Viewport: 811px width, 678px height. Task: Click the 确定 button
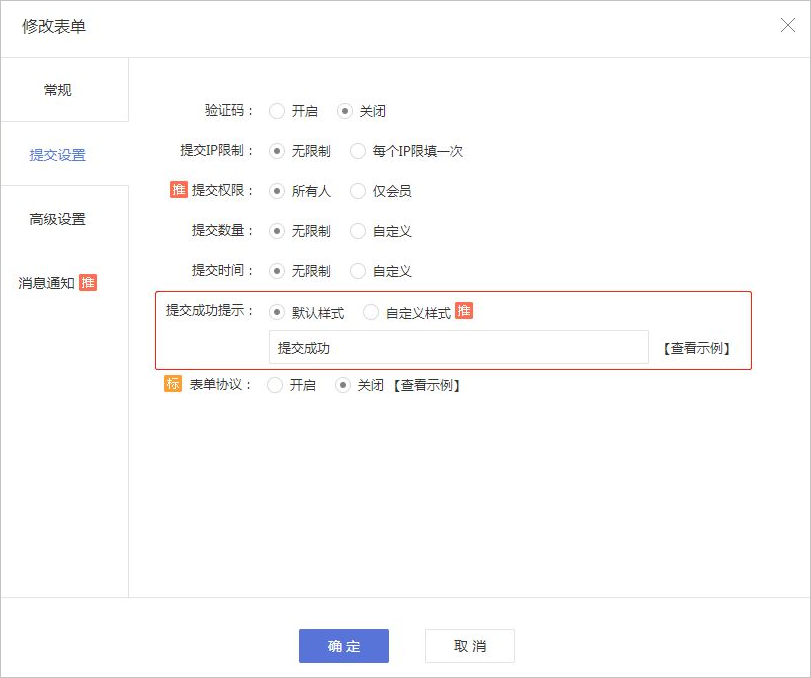point(344,646)
